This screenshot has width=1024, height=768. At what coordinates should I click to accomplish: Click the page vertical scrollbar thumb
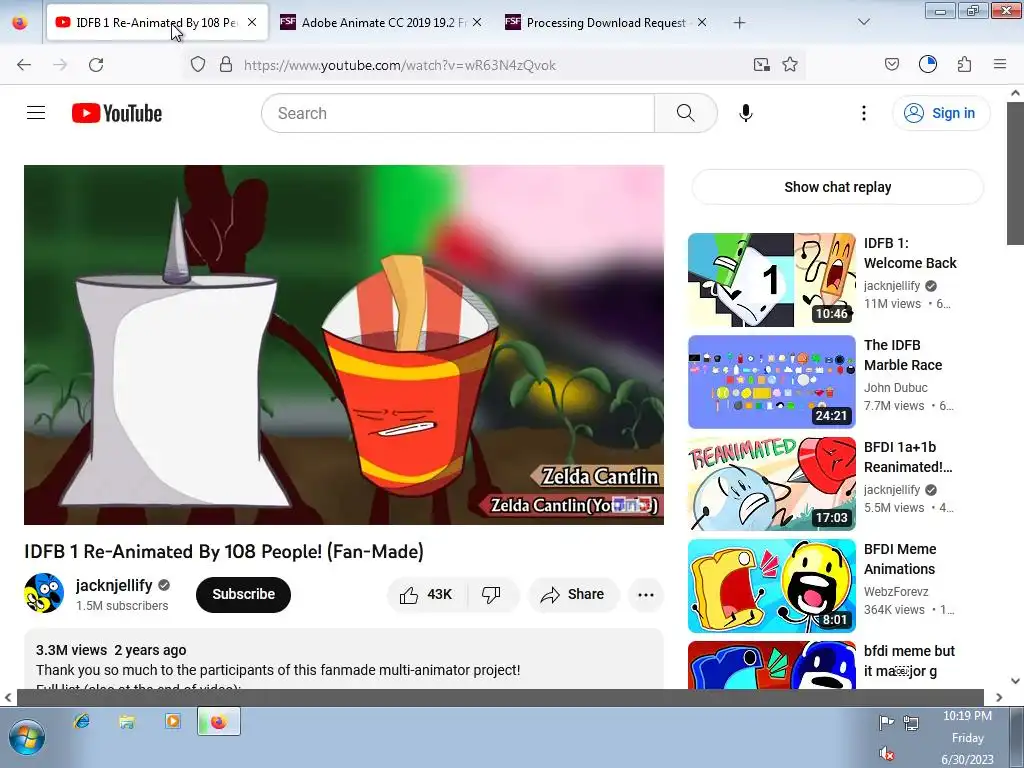coord(1015,173)
